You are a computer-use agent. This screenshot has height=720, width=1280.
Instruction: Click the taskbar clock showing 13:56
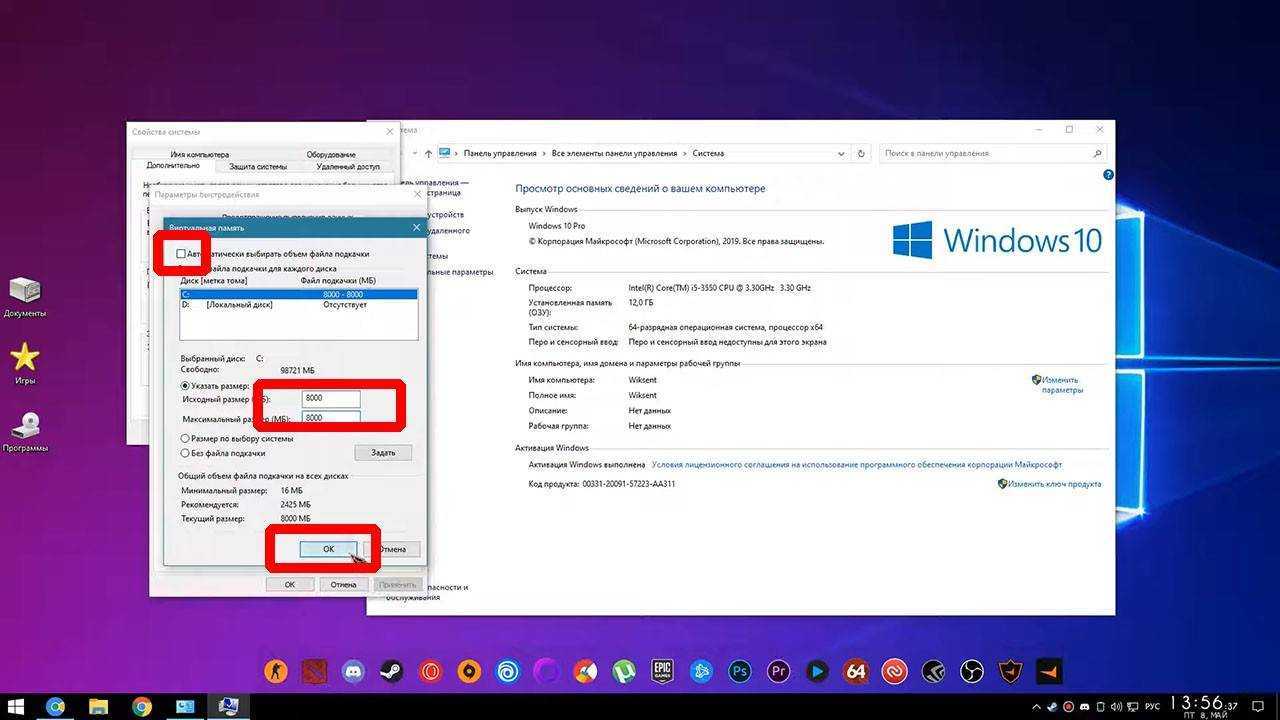pyautogui.click(x=1205, y=707)
